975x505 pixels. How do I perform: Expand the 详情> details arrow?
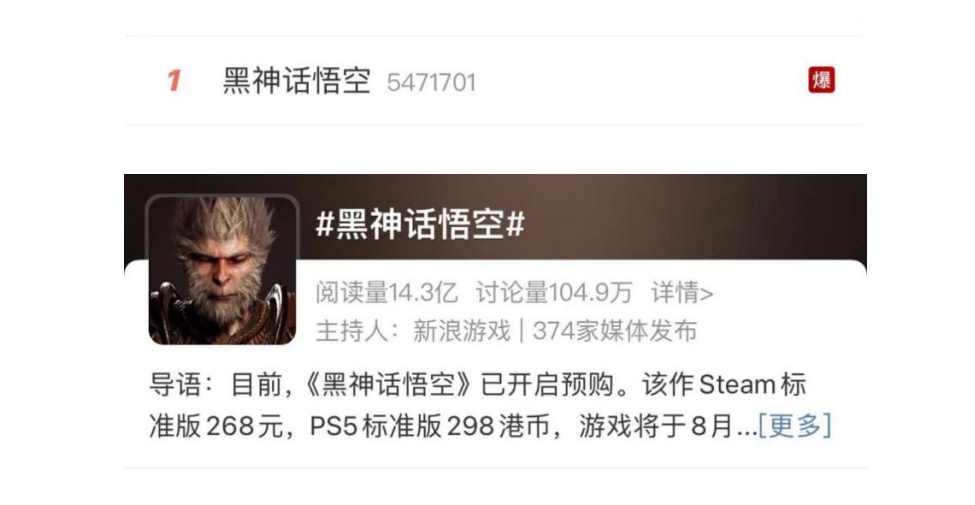pyautogui.click(x=682, y=292)
